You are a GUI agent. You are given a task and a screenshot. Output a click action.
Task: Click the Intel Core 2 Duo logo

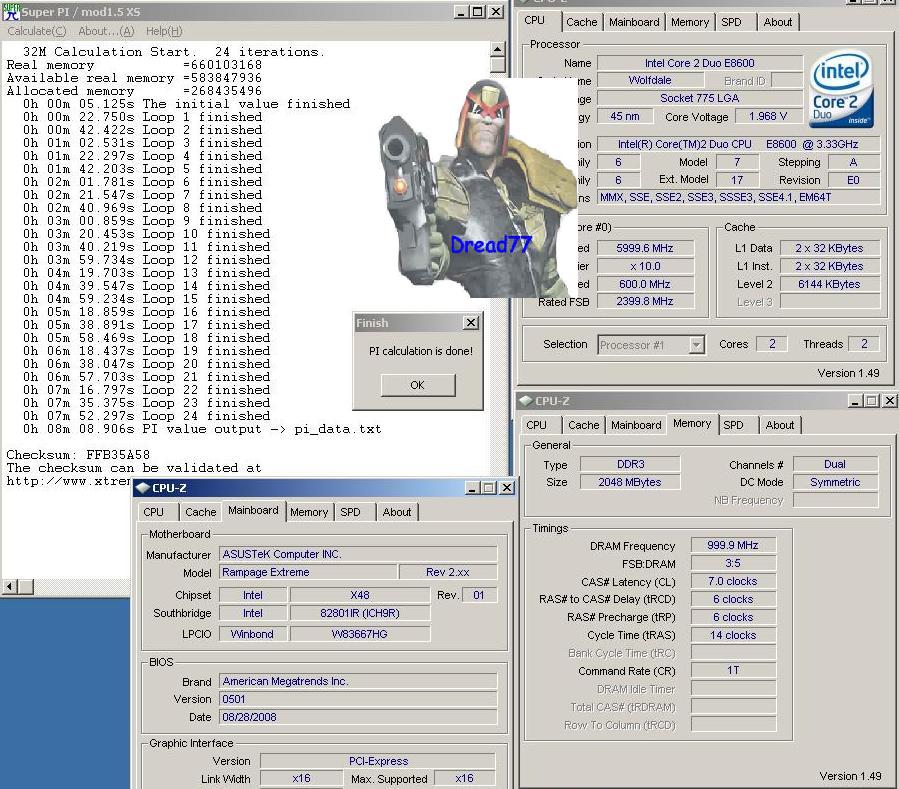(x=842, y=90)
